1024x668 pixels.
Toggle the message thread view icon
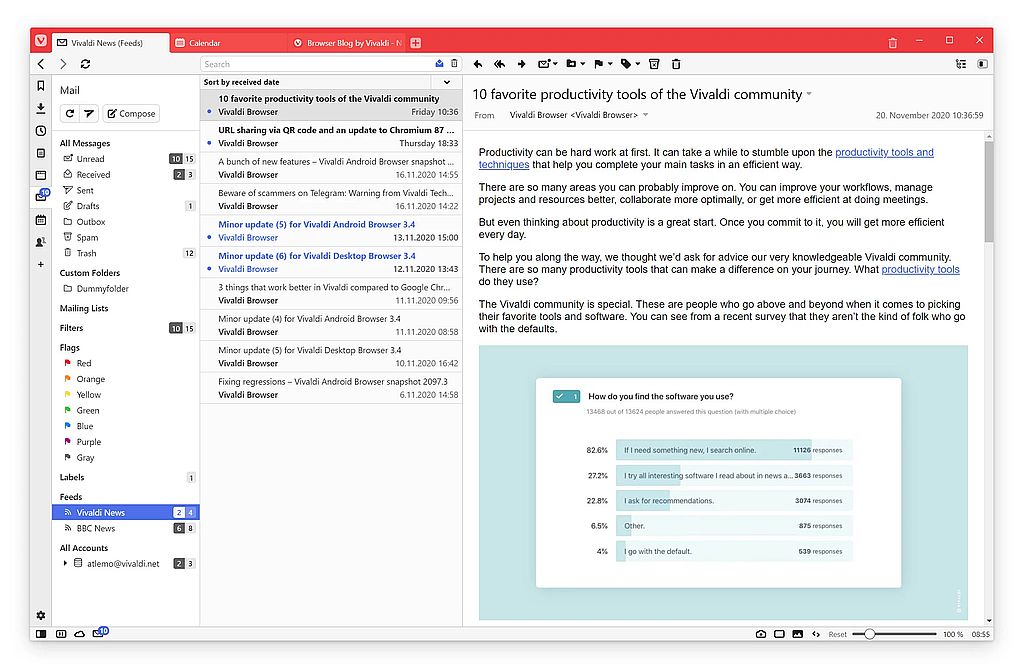pos(961,64)
